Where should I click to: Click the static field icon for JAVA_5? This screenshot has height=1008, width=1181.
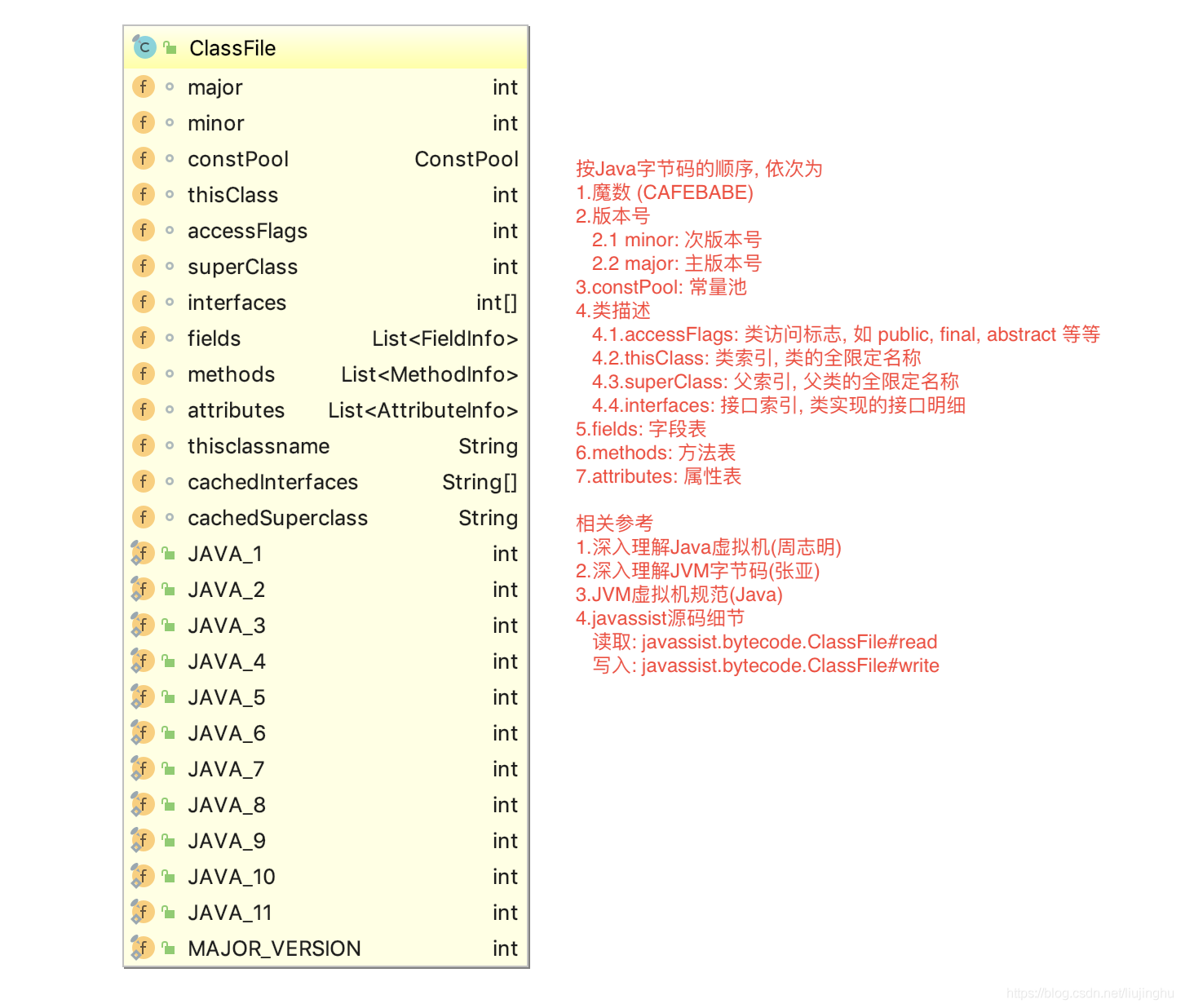point(143,696)
